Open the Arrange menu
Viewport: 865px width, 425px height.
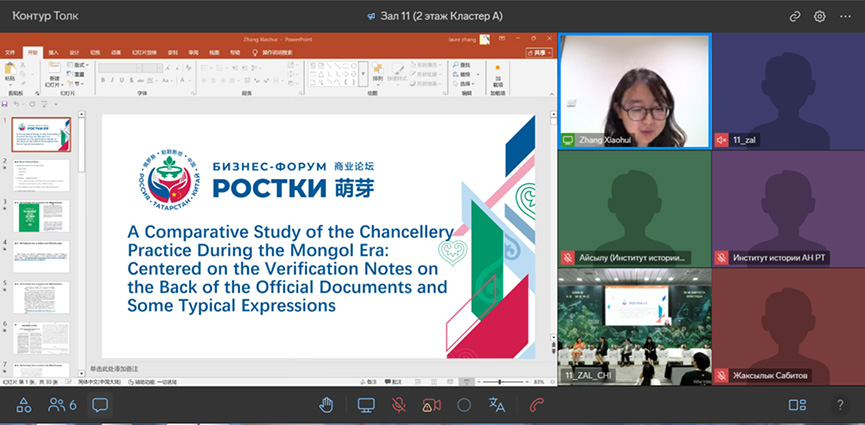pos(377,72)
